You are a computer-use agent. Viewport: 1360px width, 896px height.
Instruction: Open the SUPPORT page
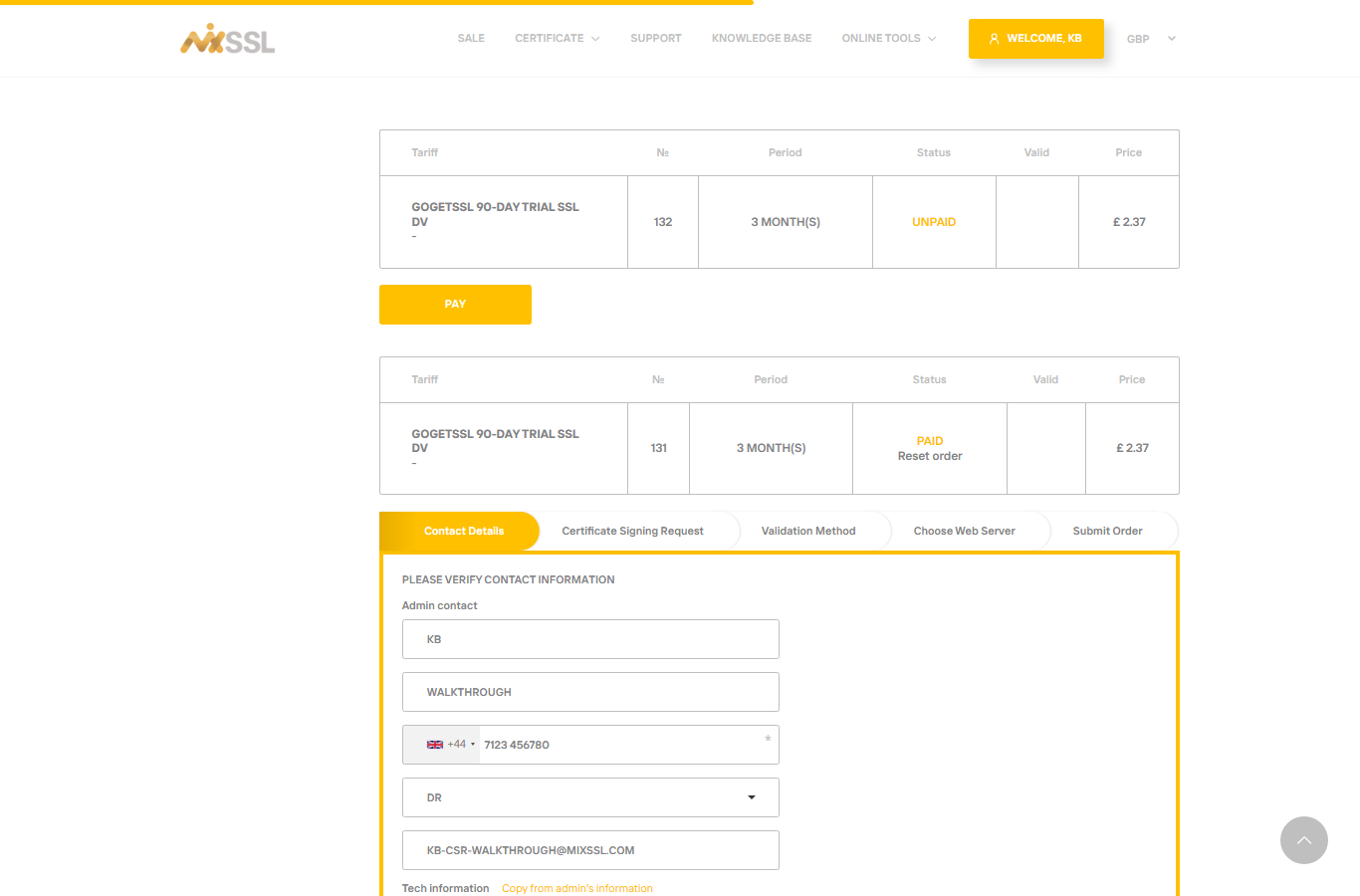(656, 39)
